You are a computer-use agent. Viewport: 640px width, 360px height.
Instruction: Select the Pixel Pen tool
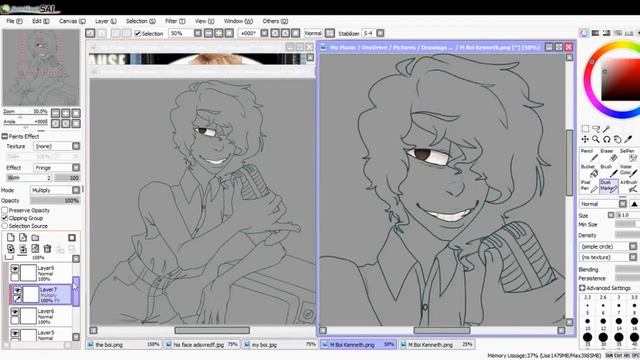tap(589, 186)
